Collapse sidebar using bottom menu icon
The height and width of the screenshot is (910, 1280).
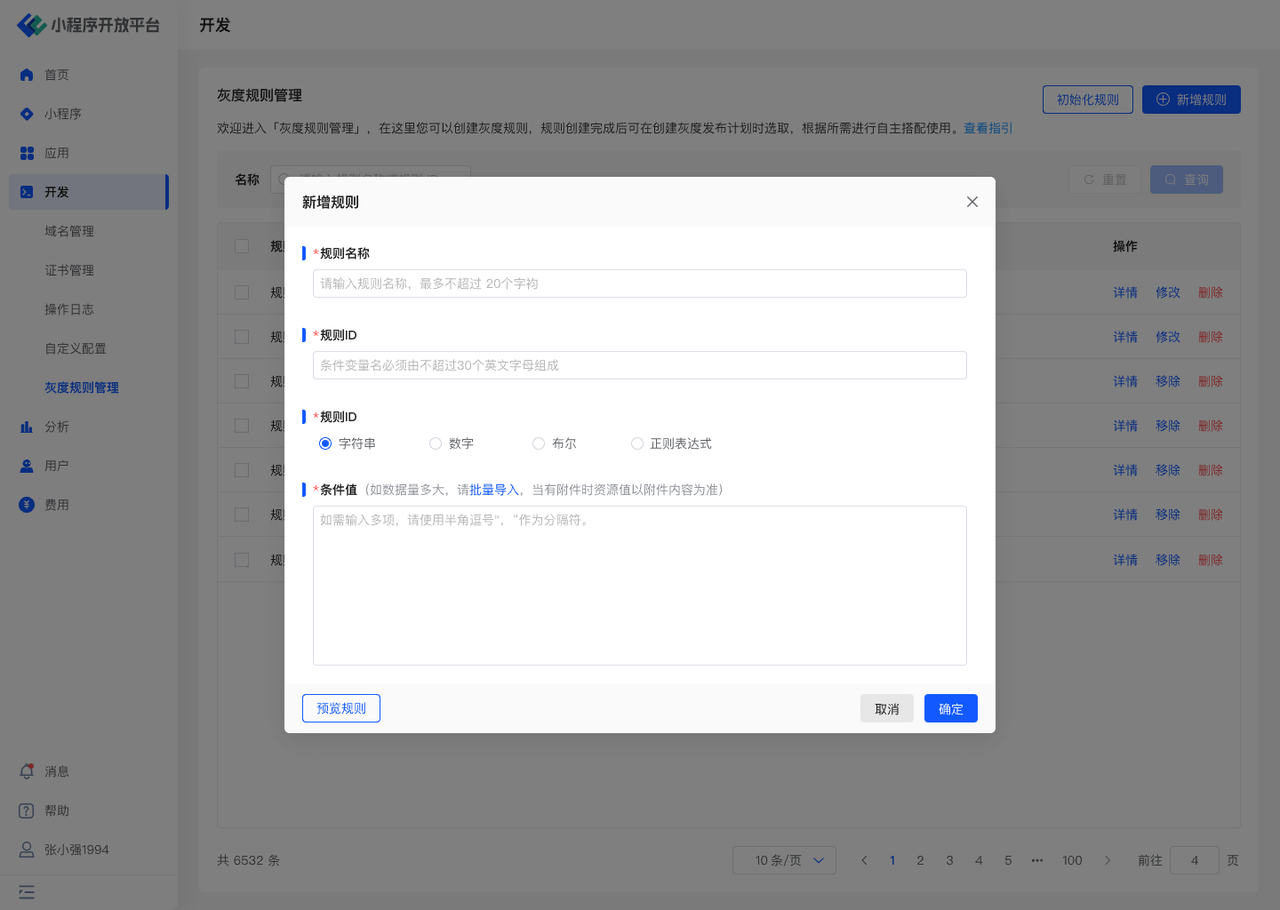(x=27, y=890)
